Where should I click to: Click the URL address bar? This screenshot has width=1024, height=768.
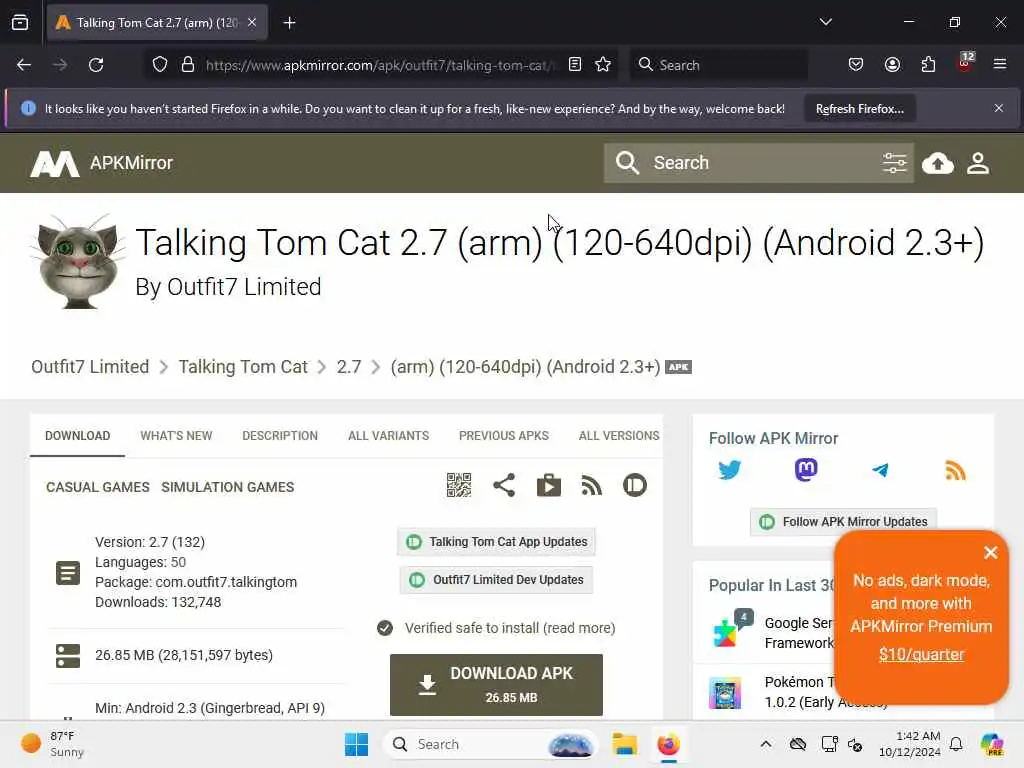click(382, 65)
